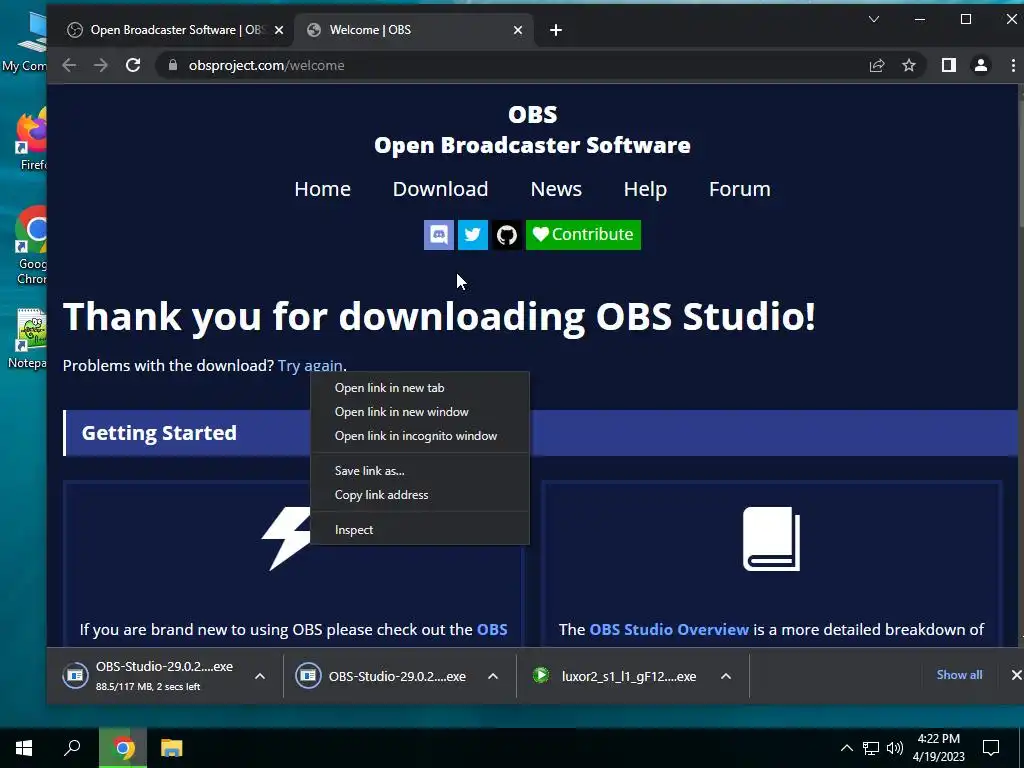Click the Getting Started heading

coord(159,433)
